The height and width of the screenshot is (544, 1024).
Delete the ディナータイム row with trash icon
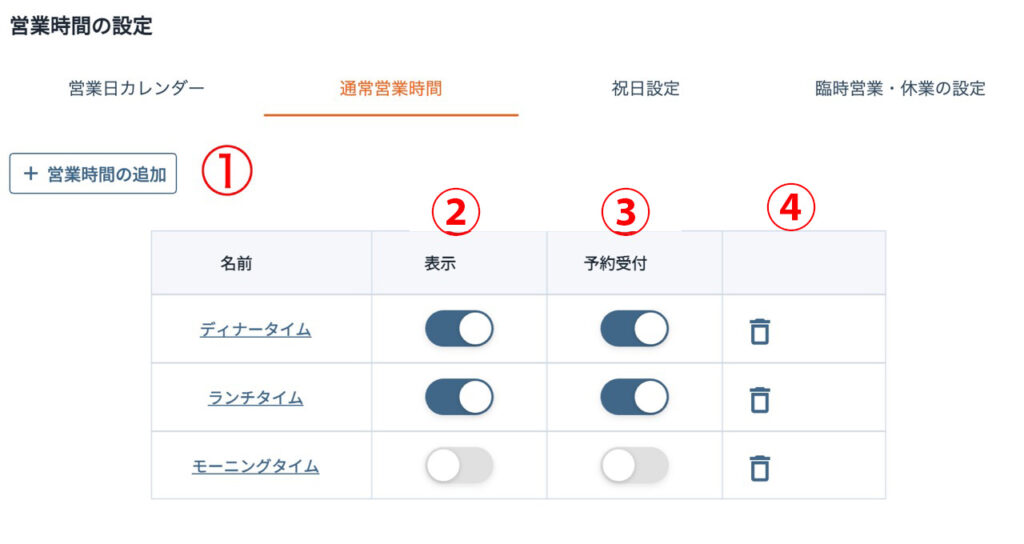760,331
